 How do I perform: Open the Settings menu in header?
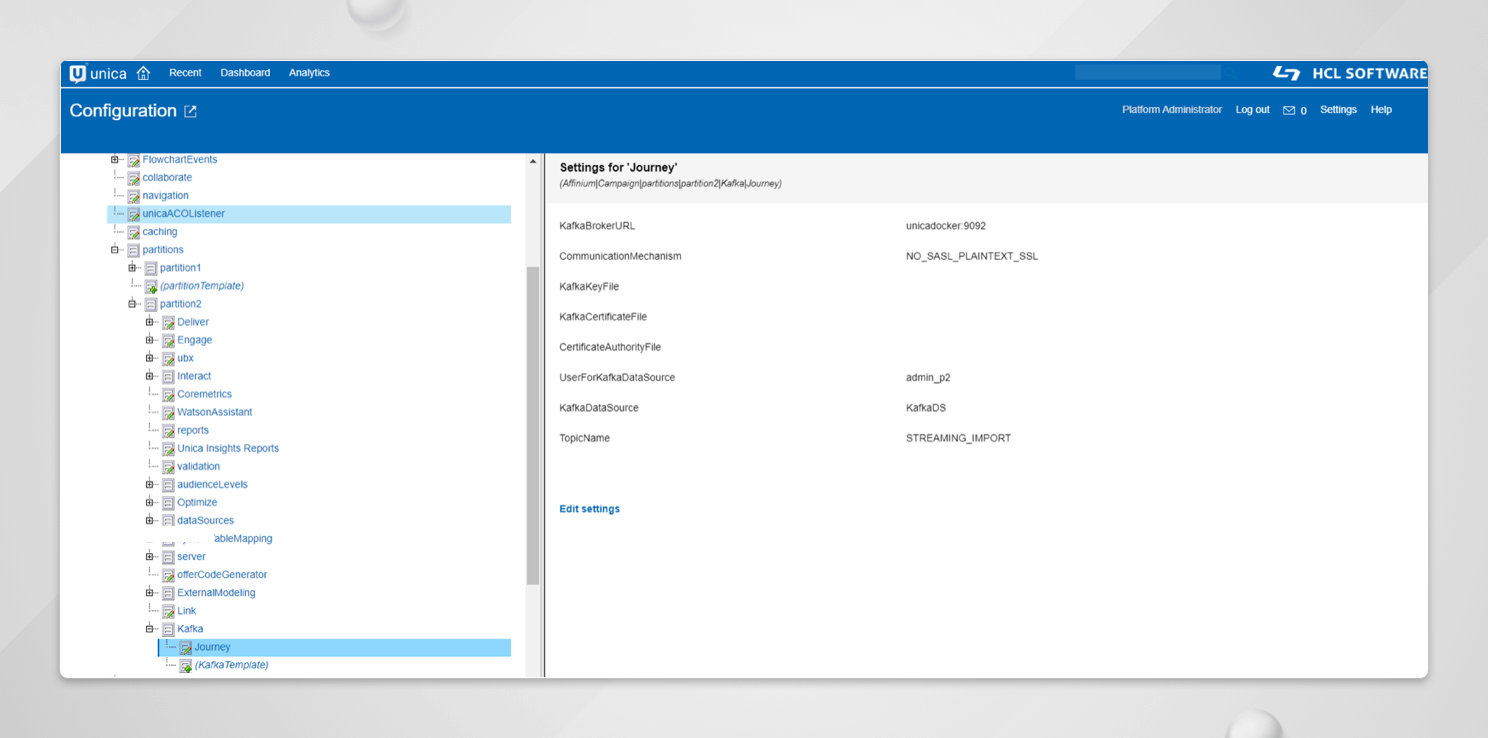1338,110
